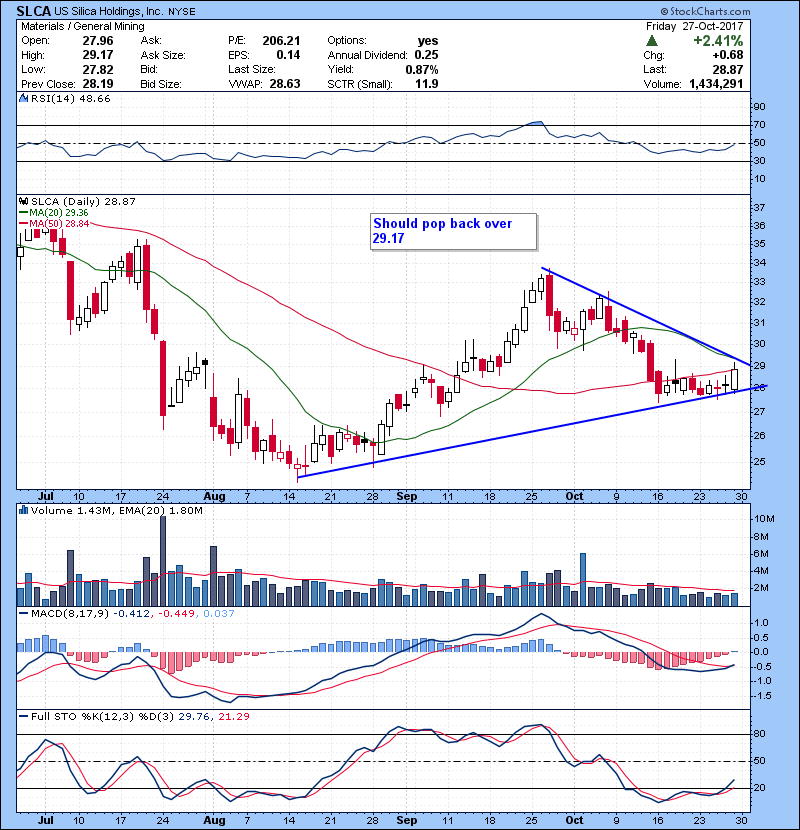The image size is (800, 830).
Task: Click the candlestick icon before SLCA (Daily)
Action: coord(23,201)
